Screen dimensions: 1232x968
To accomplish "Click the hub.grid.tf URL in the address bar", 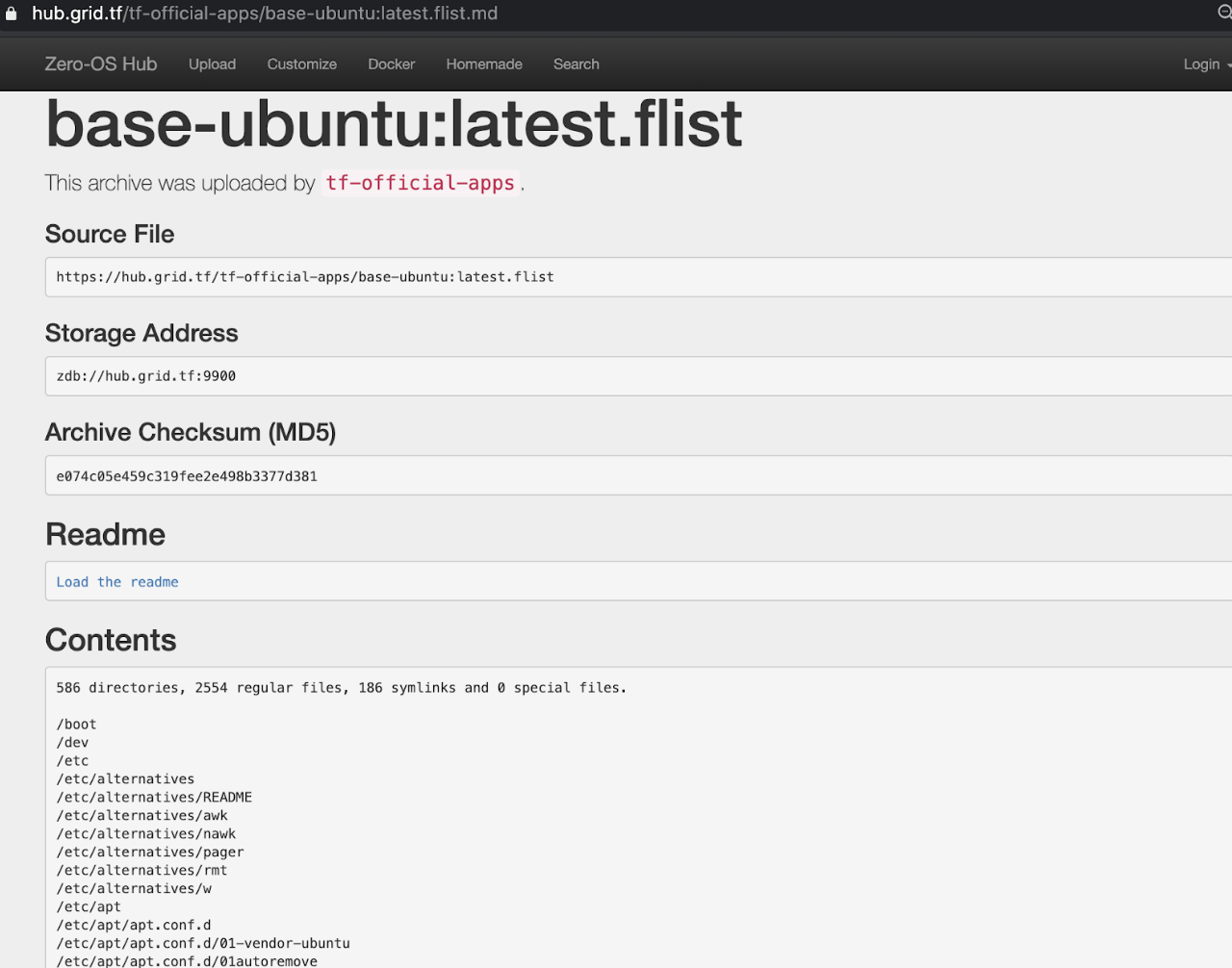I will [265, 13].
